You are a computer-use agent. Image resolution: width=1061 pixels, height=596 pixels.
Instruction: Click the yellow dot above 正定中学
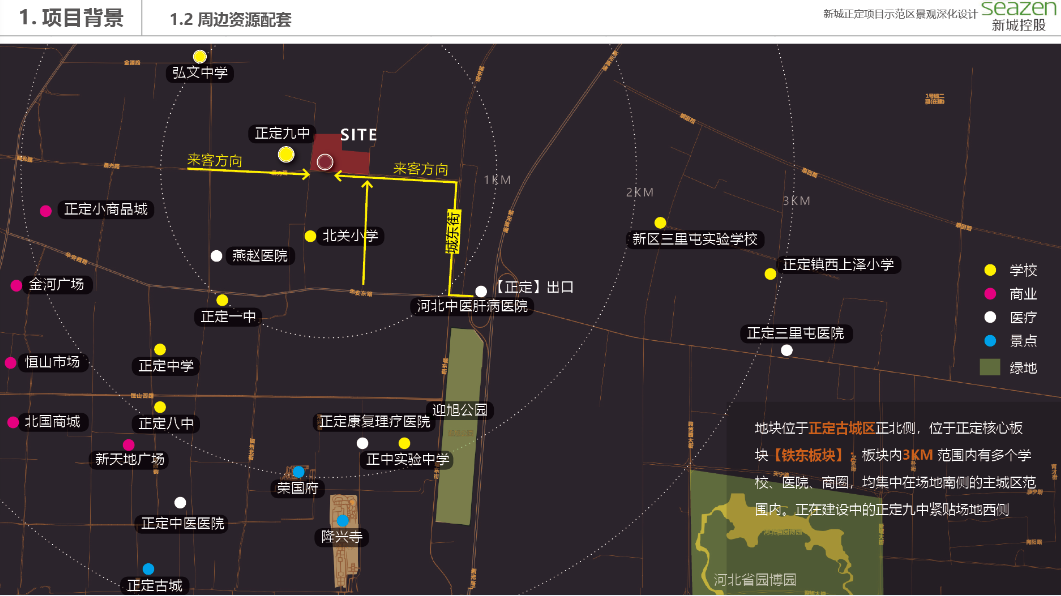pyautogui.click(x=160, y=350)
